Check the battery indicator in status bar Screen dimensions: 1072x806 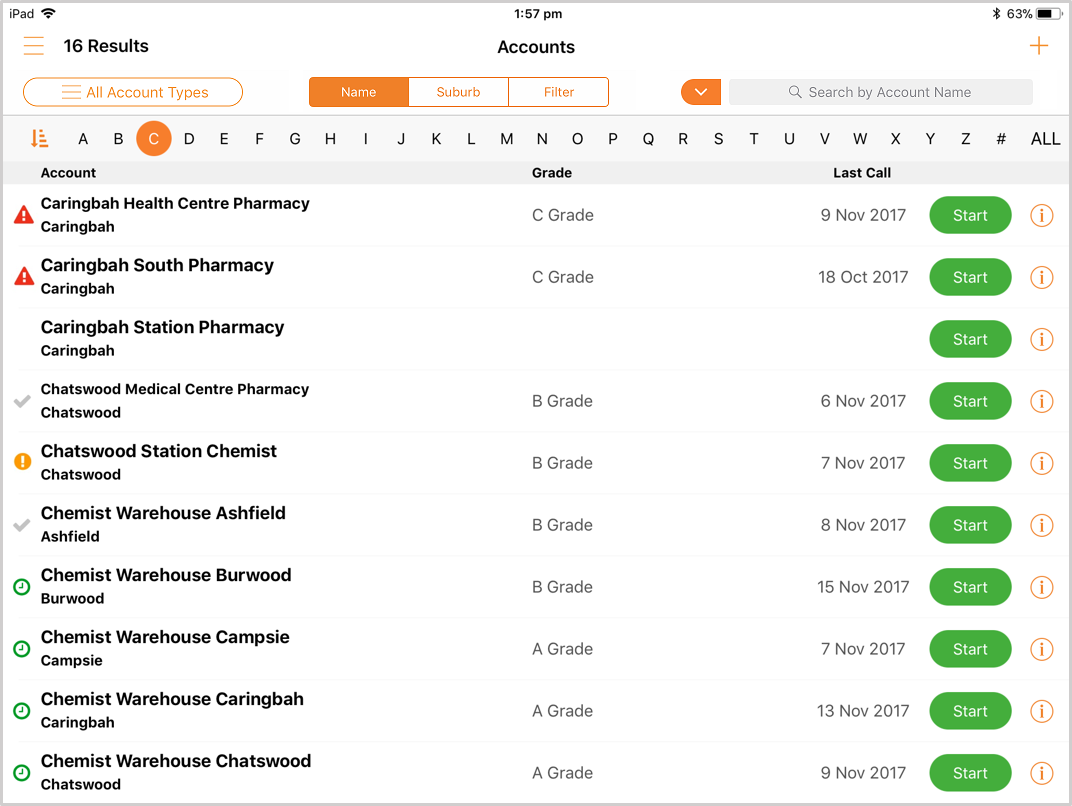click(x=1049, y=14)
